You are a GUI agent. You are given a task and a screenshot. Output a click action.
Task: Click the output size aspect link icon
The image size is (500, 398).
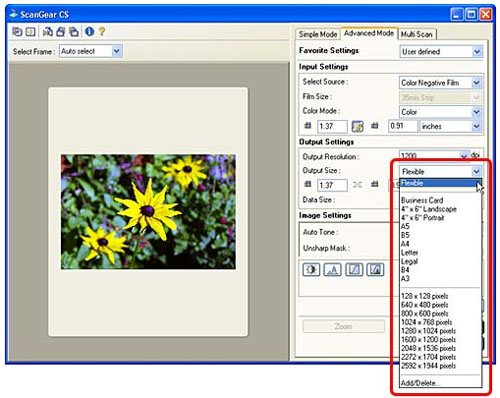(357, 185)
